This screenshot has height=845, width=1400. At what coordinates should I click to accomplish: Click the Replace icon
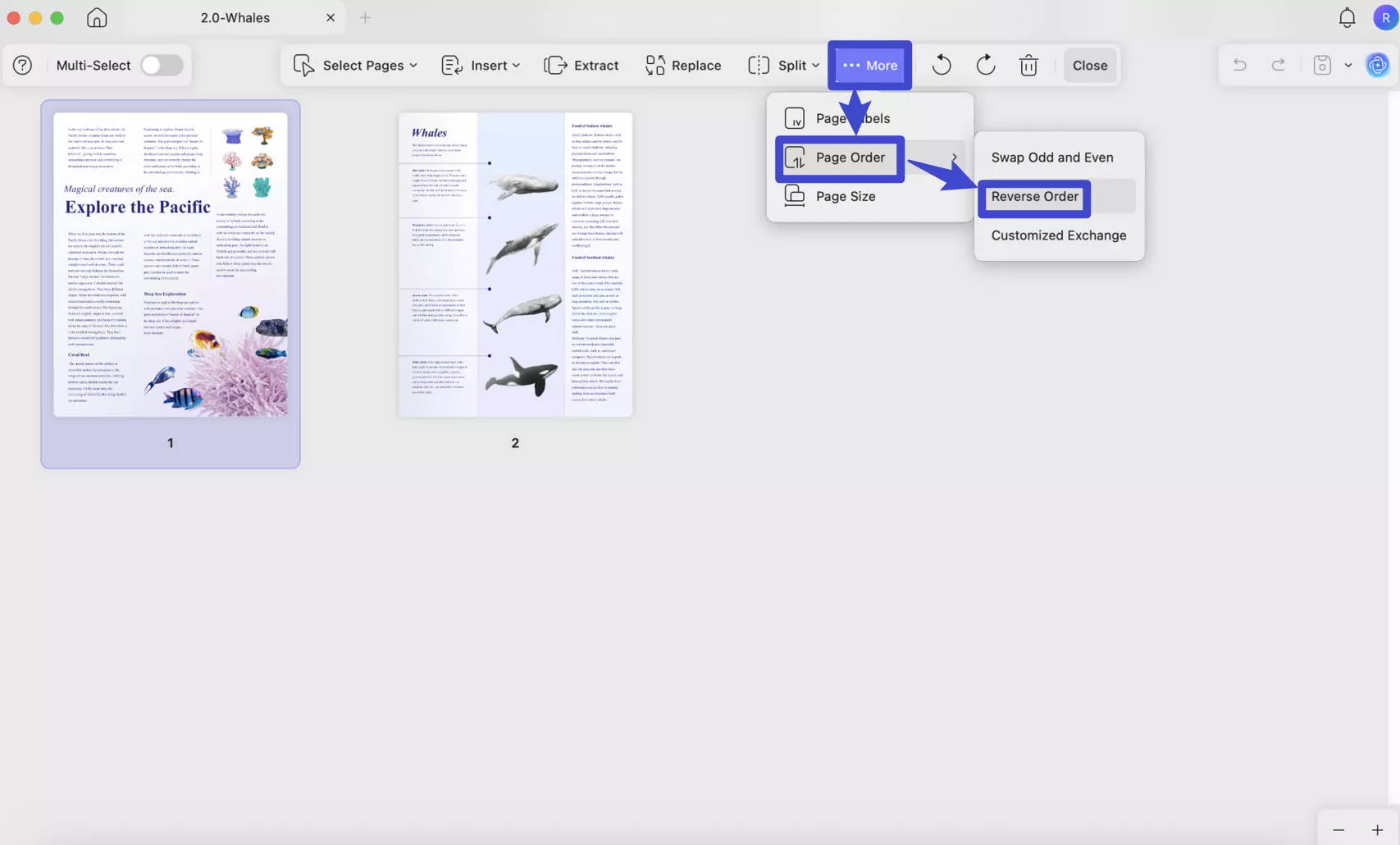click(x=654, y=65)
